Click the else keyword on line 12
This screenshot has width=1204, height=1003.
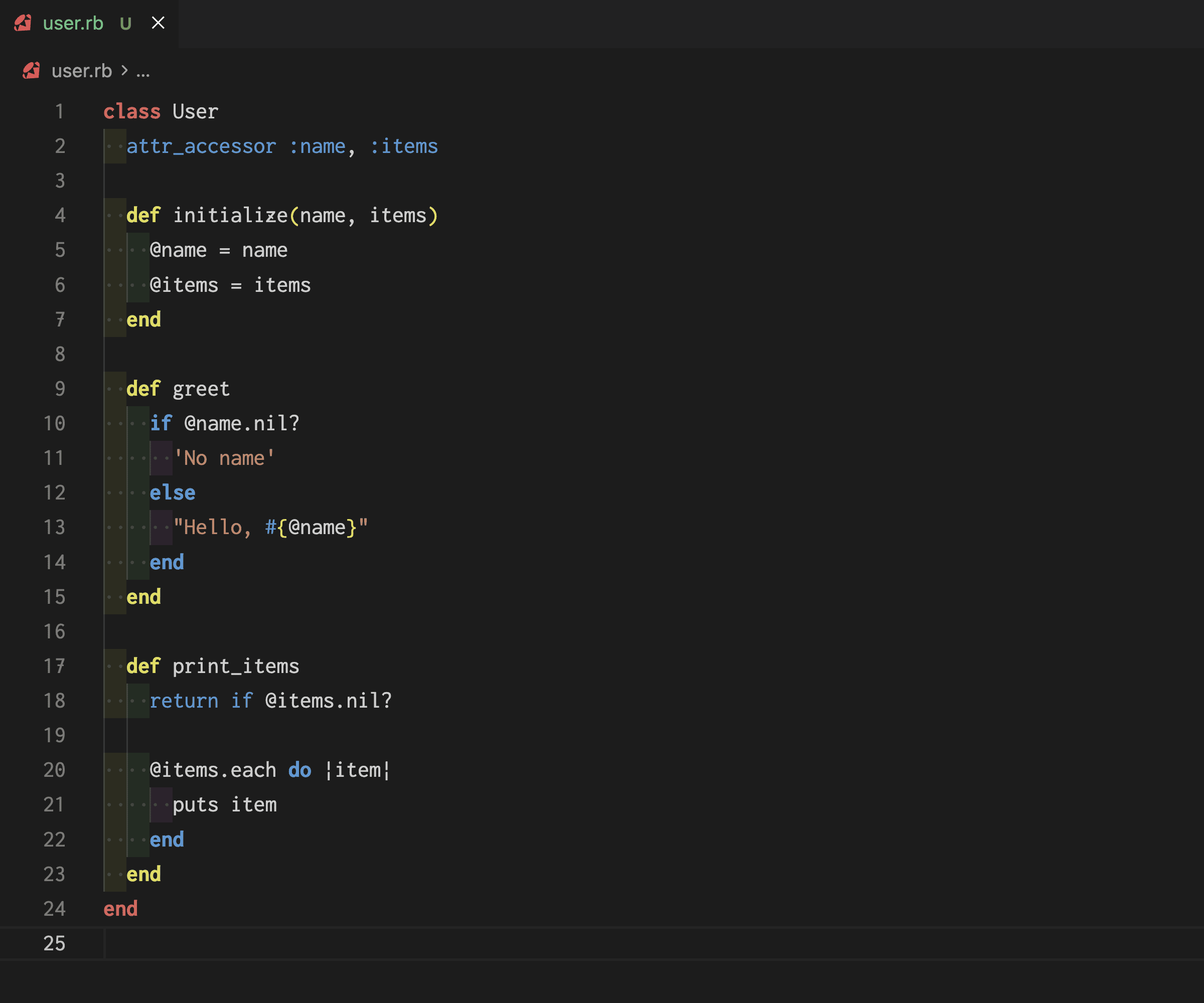[x=172, y=493]
